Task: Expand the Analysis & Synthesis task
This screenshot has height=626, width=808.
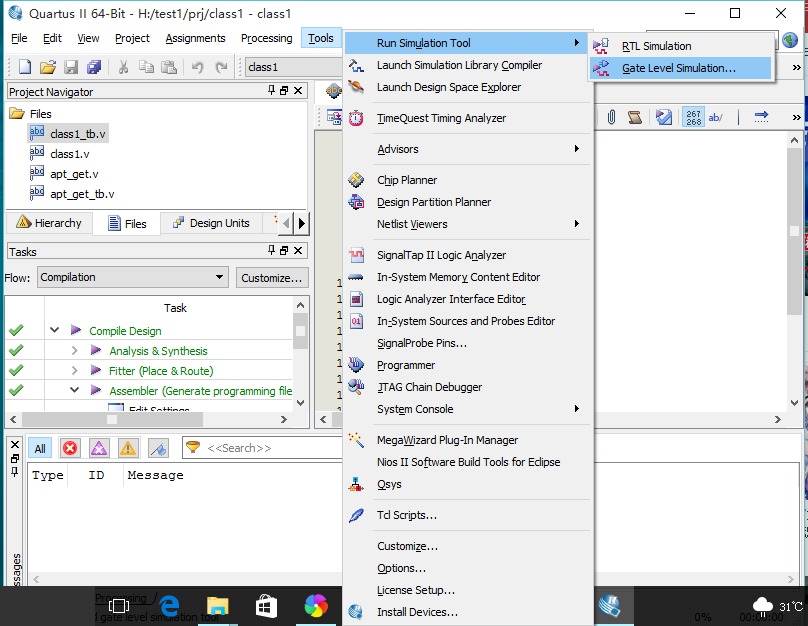Action: [x=74, y=350]
